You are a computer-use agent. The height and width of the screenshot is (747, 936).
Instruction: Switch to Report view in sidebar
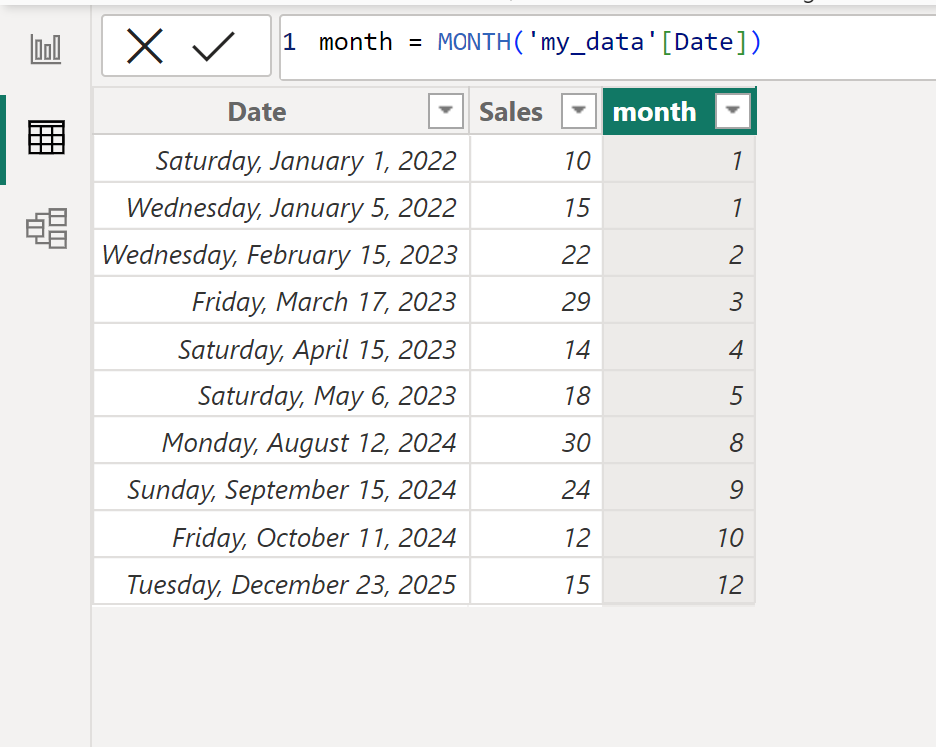point(46,48)
